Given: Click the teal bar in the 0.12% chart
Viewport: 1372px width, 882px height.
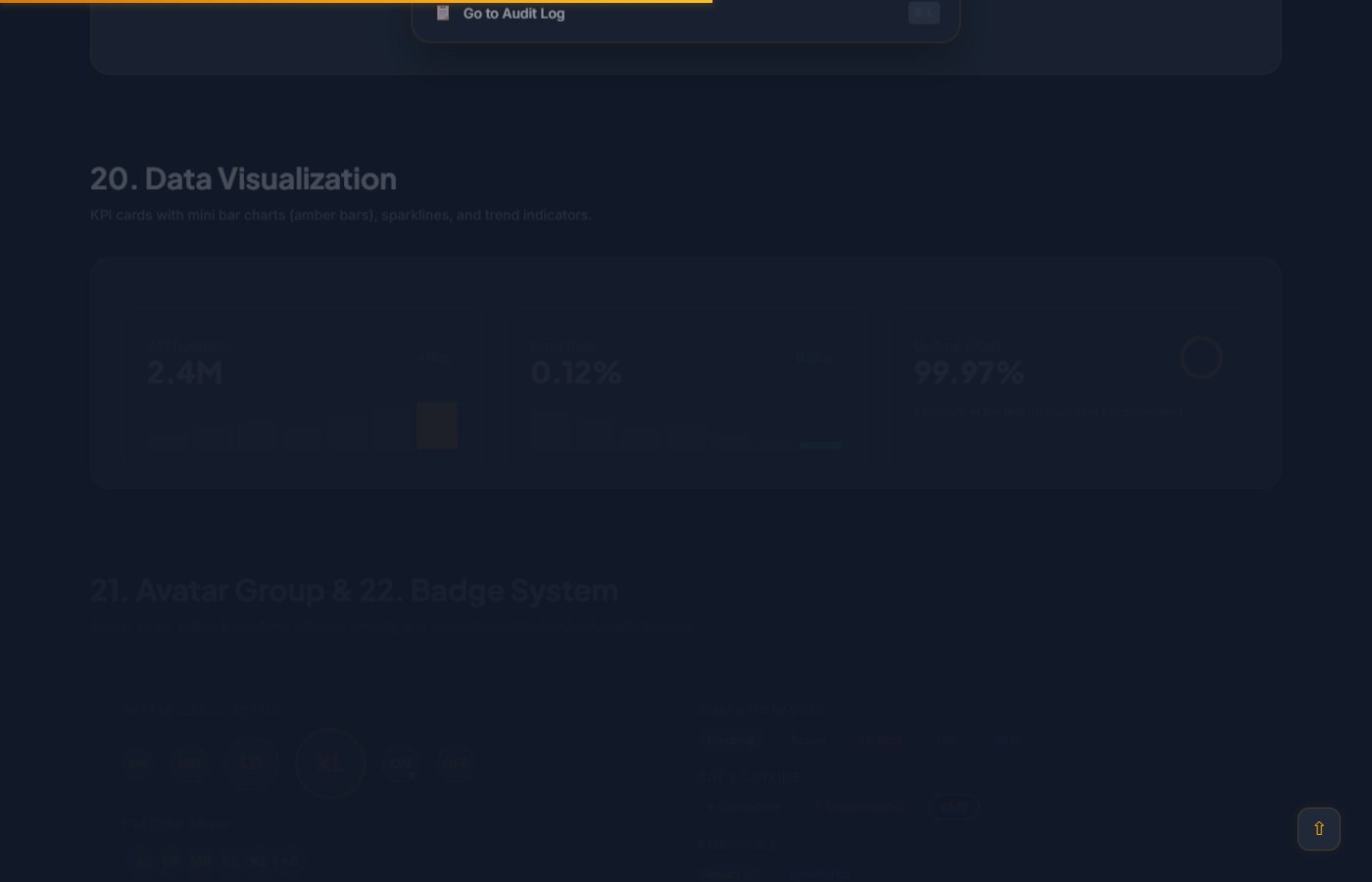Looking at the screenshot, I should (x=821, y=445).
